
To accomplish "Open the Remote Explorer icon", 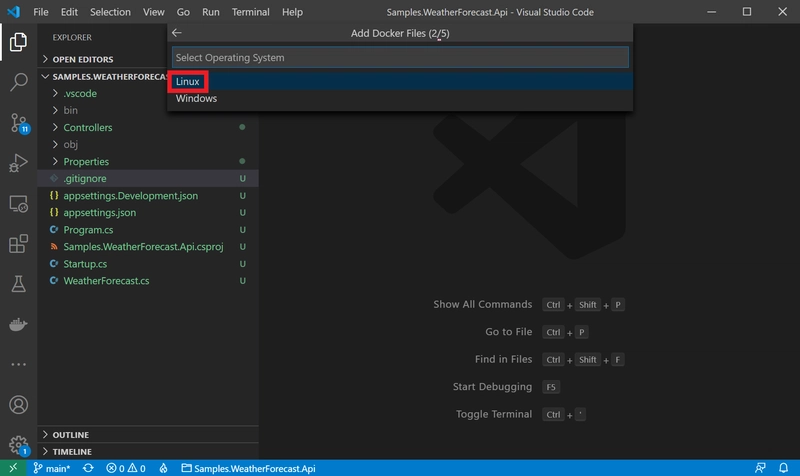I will click(x=18, y=204).
